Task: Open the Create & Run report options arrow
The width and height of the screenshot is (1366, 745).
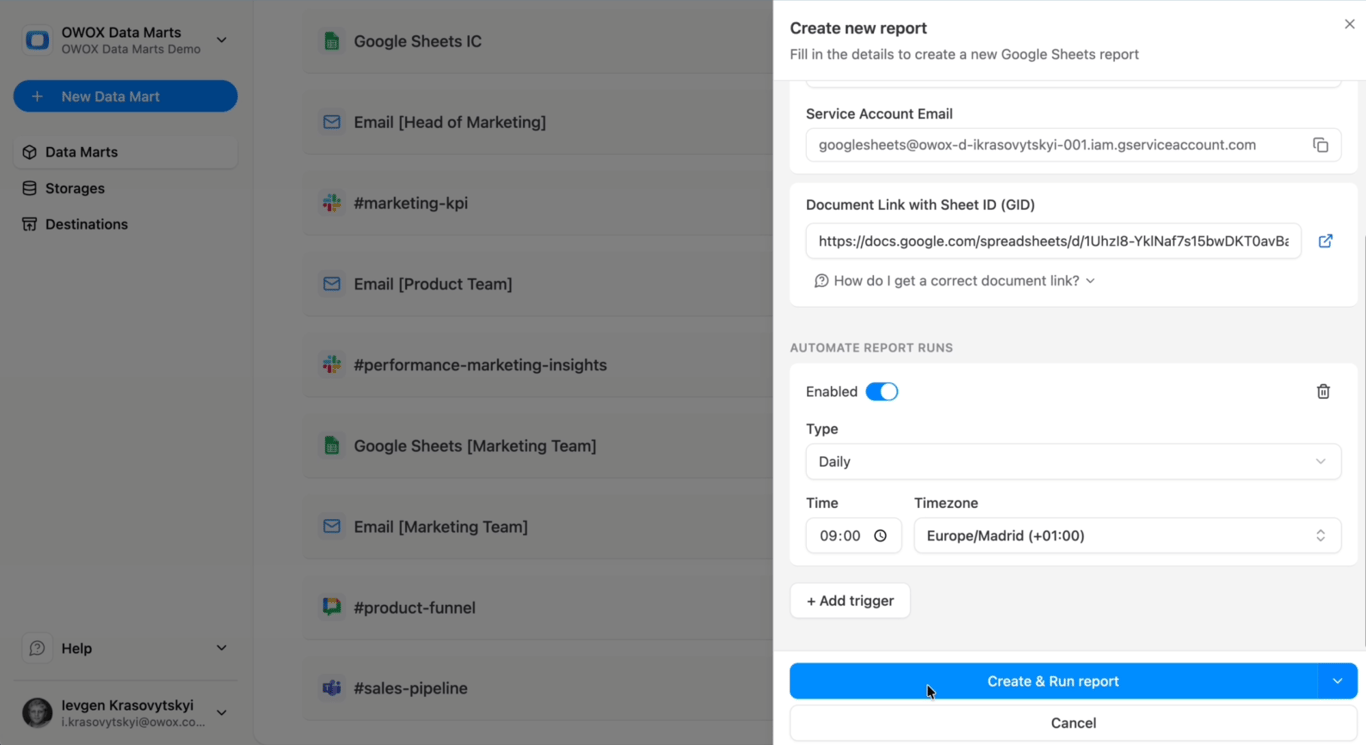Action: 1337,681
